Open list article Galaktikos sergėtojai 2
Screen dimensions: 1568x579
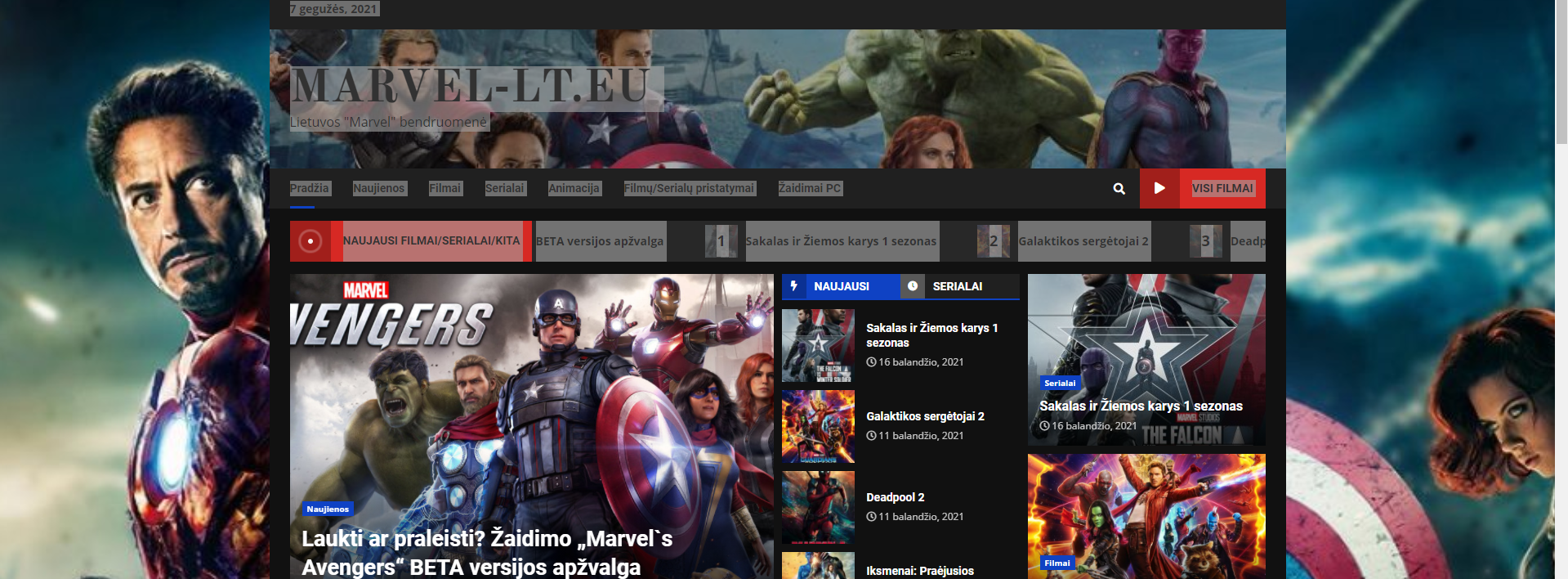[926, 416]
